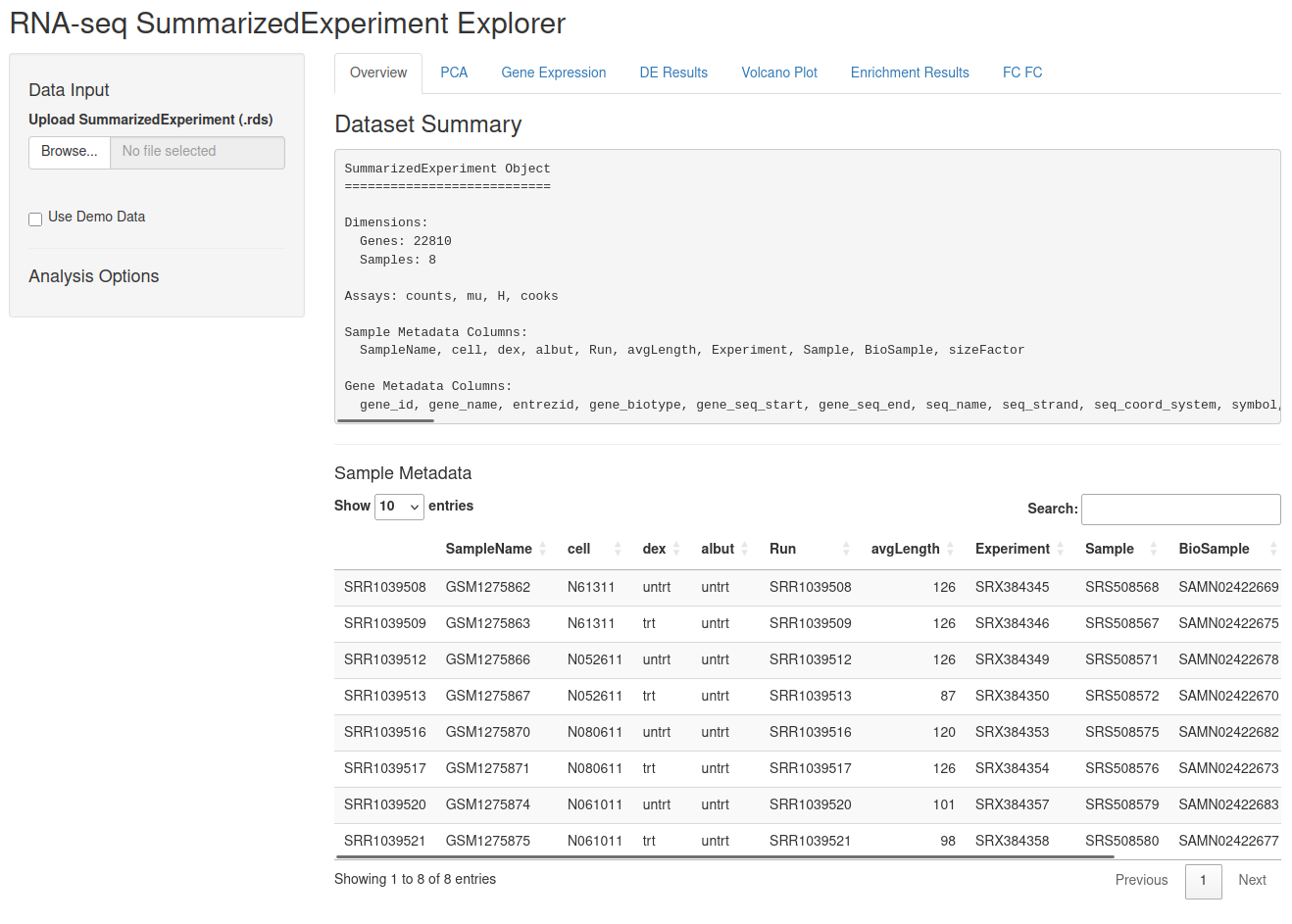Click Sample cell SRS508568
The image size is (1292, 924).
click(1121, 587)
